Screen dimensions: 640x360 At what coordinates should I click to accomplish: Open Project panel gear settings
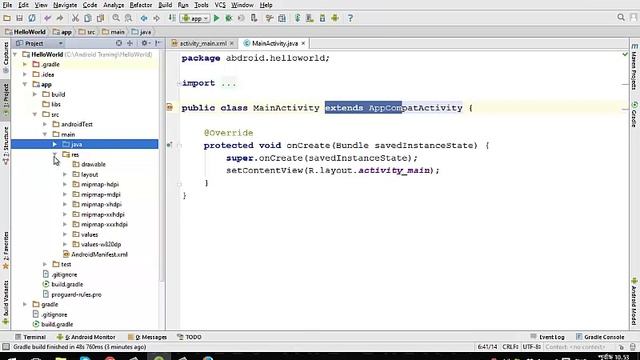coord(145,43)
